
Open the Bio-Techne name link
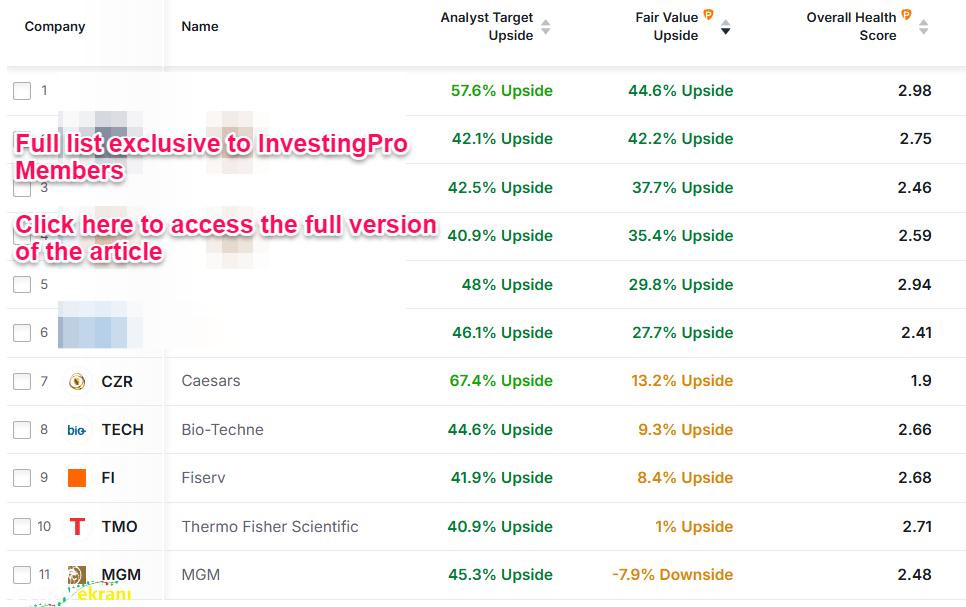(x=222, y=430)
